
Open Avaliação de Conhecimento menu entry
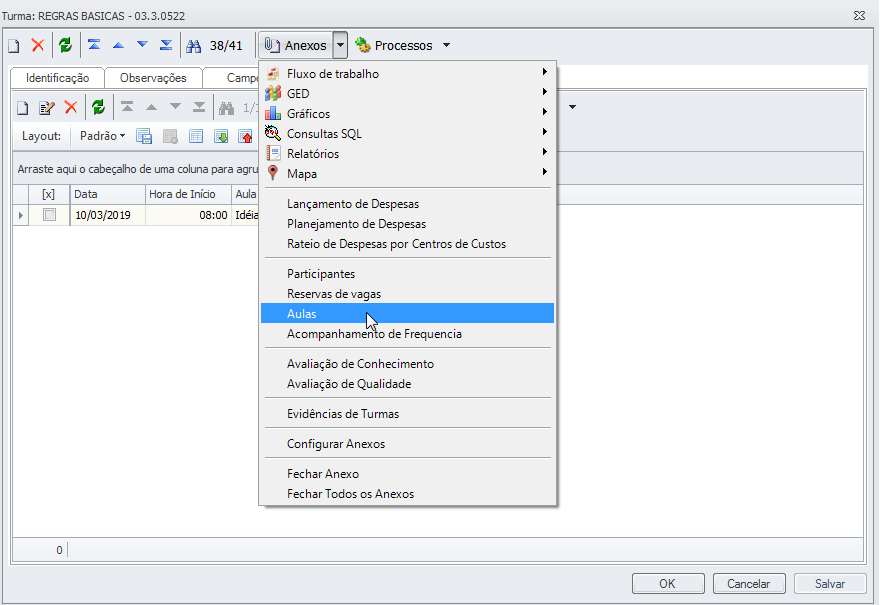[x=407, y=364]
